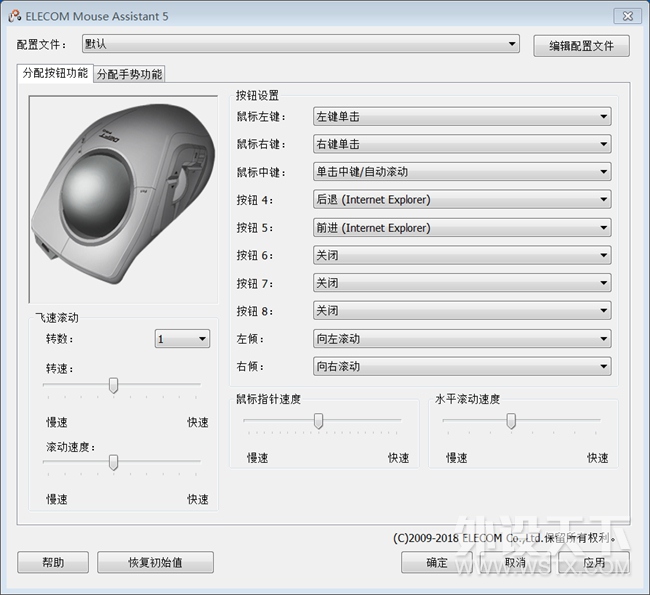
Task: Open the 右倾 tilt function dropdown
Action: (462, 367)
